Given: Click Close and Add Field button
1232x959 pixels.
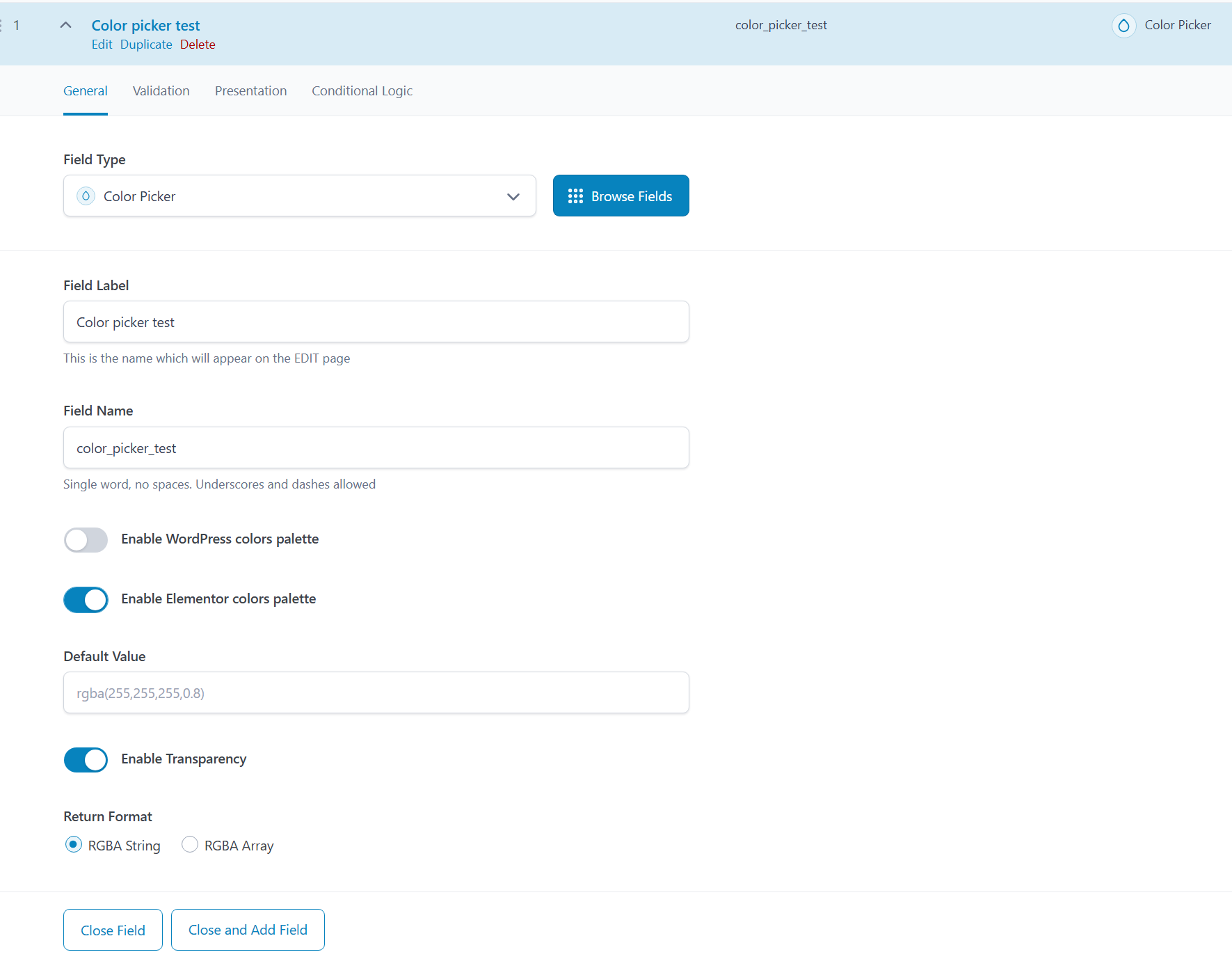Looking at the screenshot, I should pyautogui.click(x=248, y=930).
